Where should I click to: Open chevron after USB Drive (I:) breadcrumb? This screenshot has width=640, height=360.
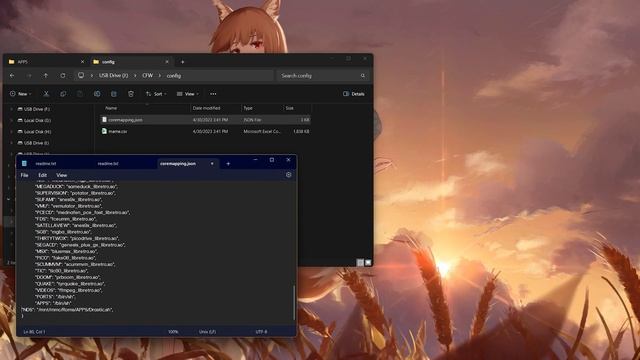click(135, 76)
